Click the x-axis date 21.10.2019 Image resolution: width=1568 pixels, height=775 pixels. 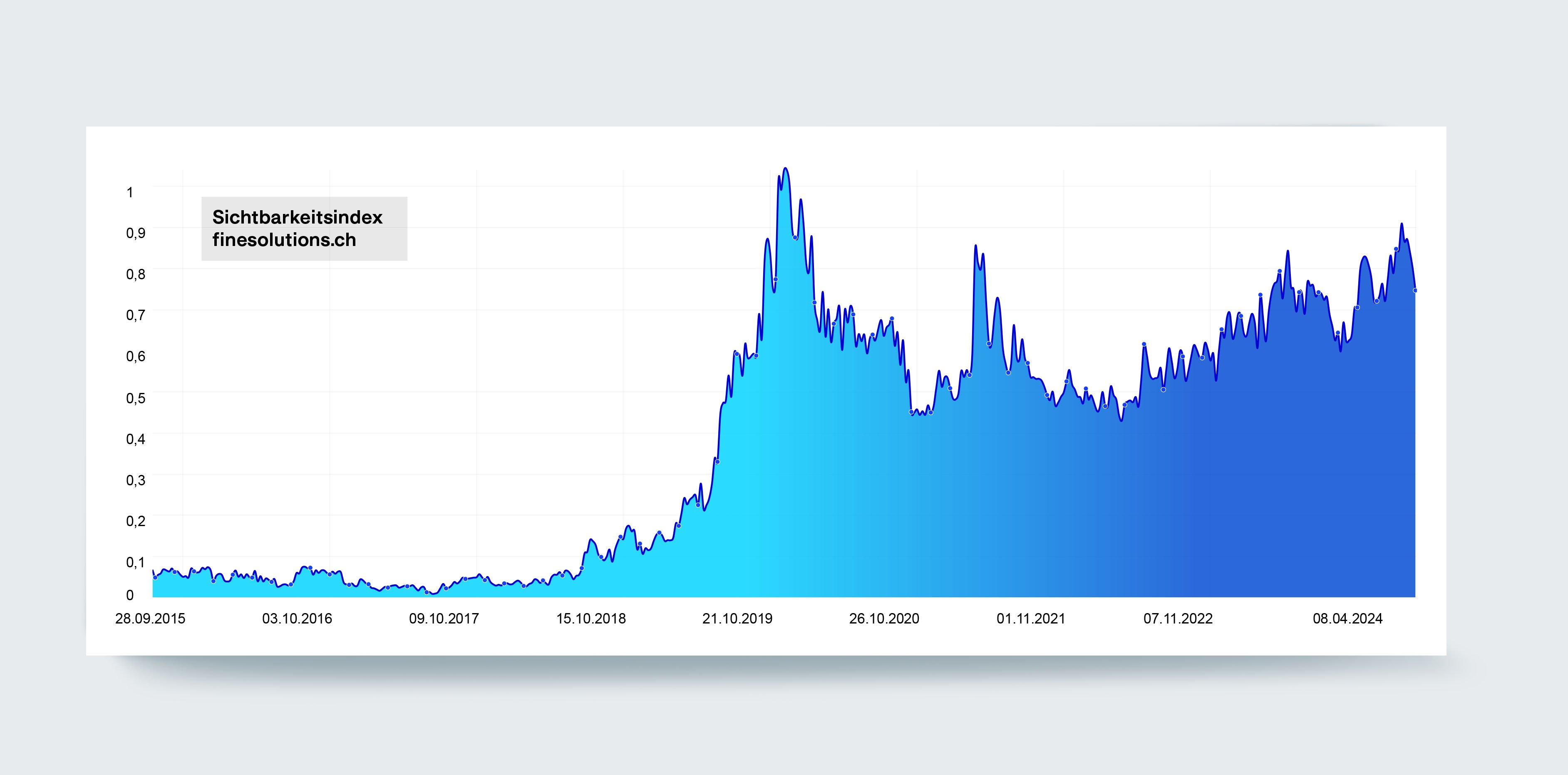click(x=737, y=619)
